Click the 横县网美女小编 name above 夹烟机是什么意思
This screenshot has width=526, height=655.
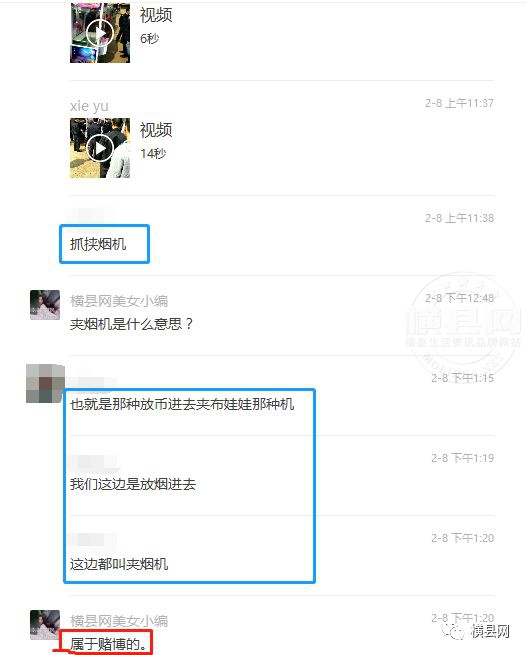pyautogui.click(x=119, y=301)
